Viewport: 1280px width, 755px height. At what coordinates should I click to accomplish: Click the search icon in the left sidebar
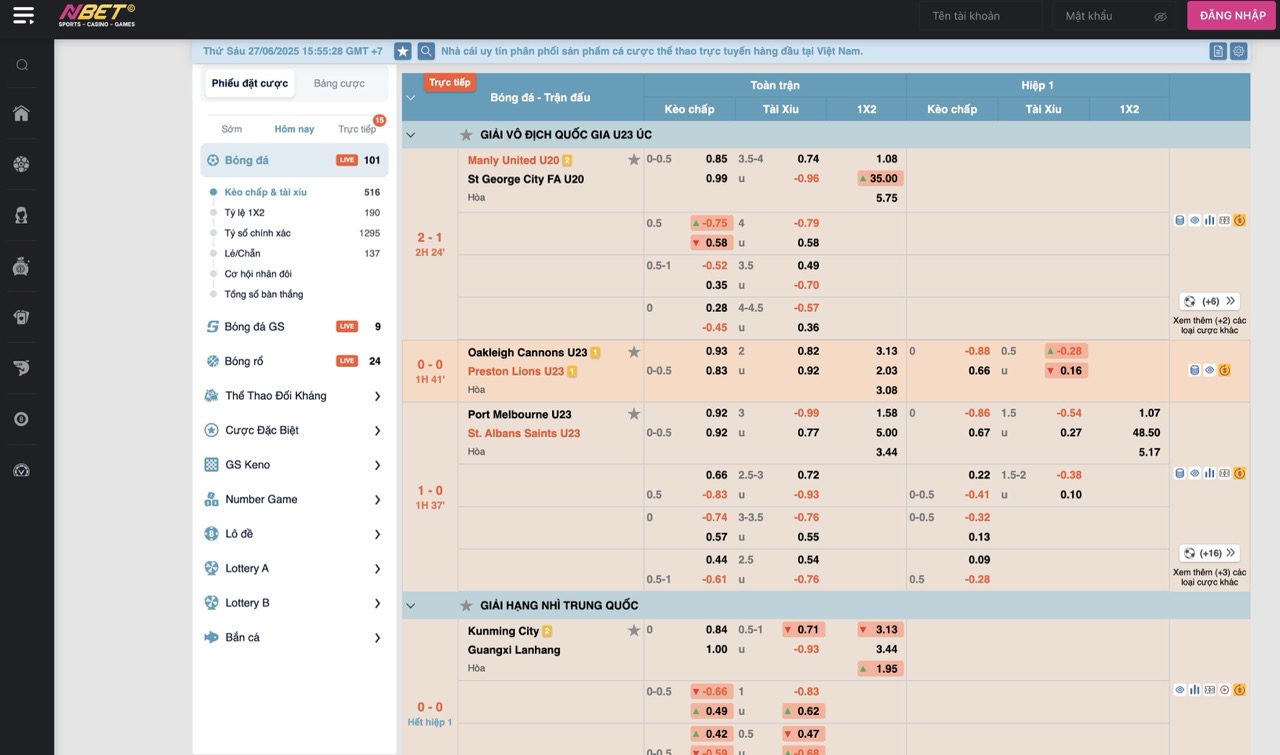click(22, 65)
